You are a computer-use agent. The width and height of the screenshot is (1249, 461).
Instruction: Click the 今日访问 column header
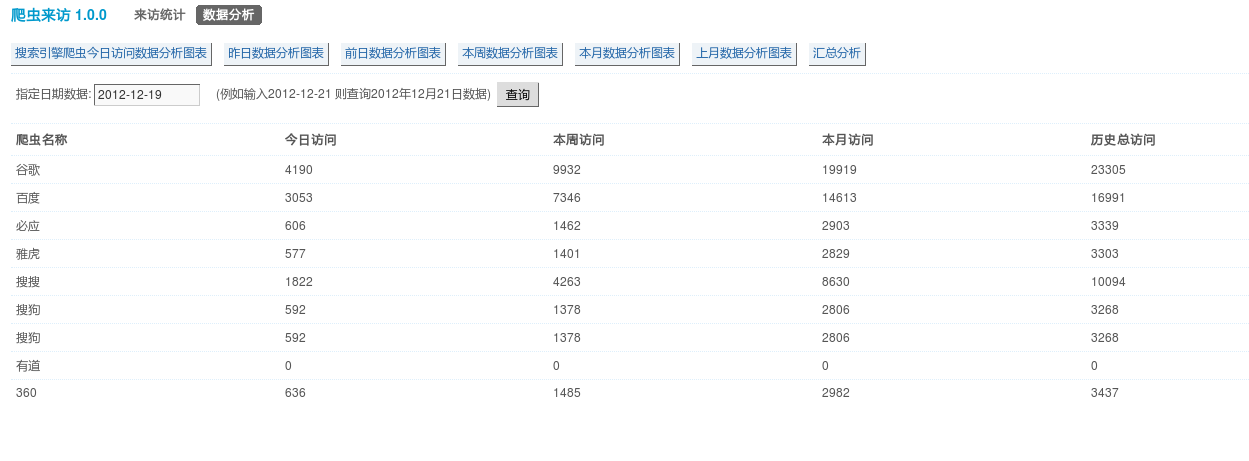point(310,140)
